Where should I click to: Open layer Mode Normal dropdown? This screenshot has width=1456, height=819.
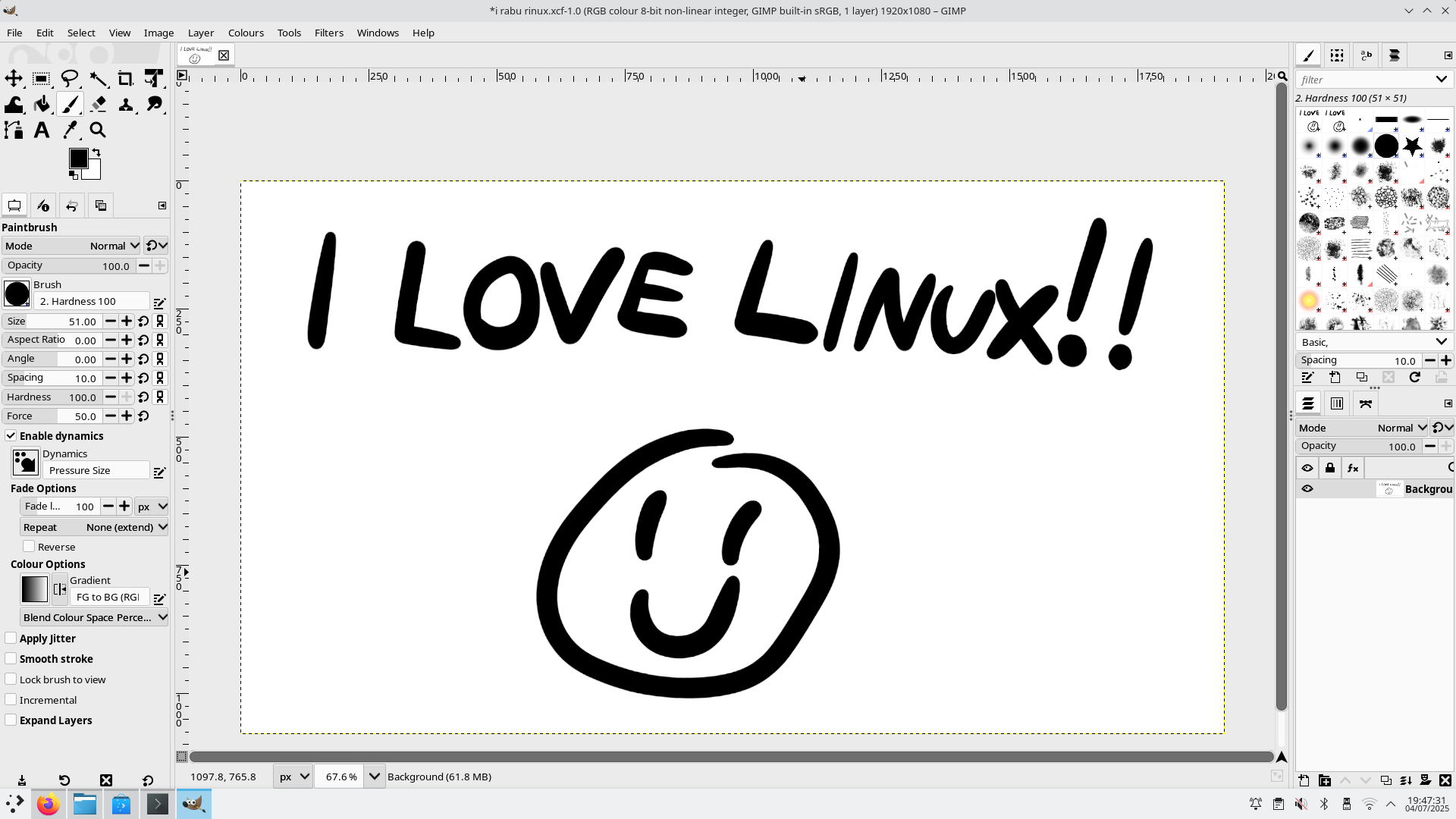(1362, 428)
